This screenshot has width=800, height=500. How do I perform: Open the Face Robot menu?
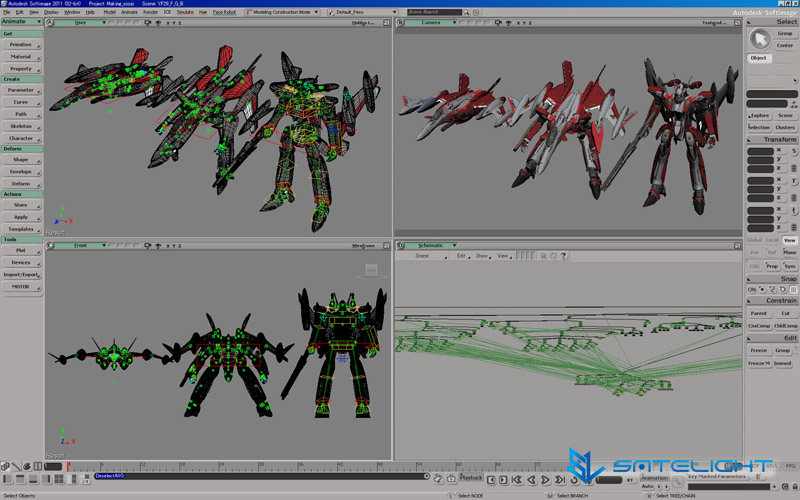[x=224, y=12]
